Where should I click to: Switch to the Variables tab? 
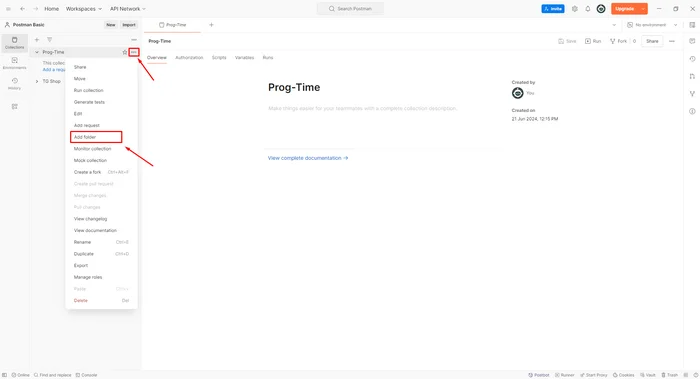pos(244,58)
